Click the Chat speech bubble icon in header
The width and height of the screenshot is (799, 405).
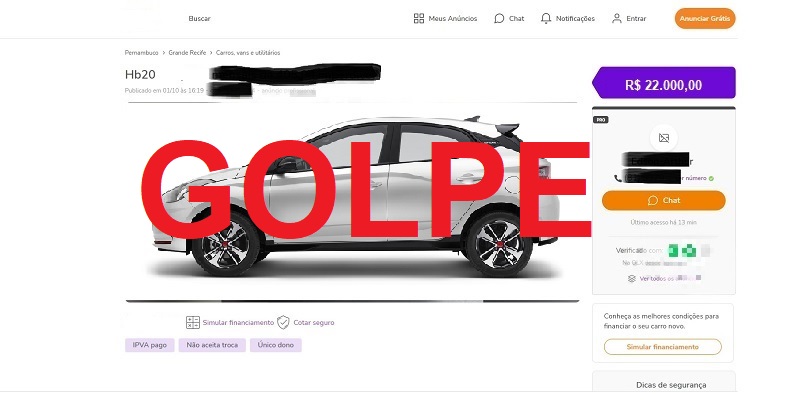tap(499, 18)
